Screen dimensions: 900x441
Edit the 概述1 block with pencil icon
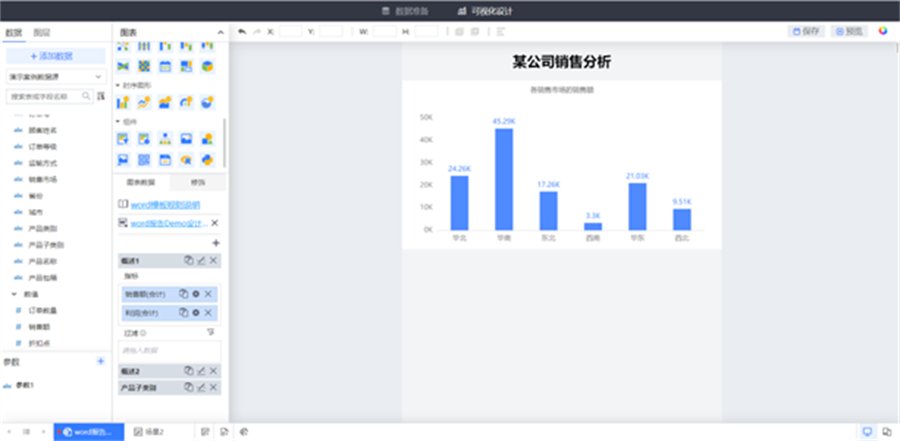point(201,261)
